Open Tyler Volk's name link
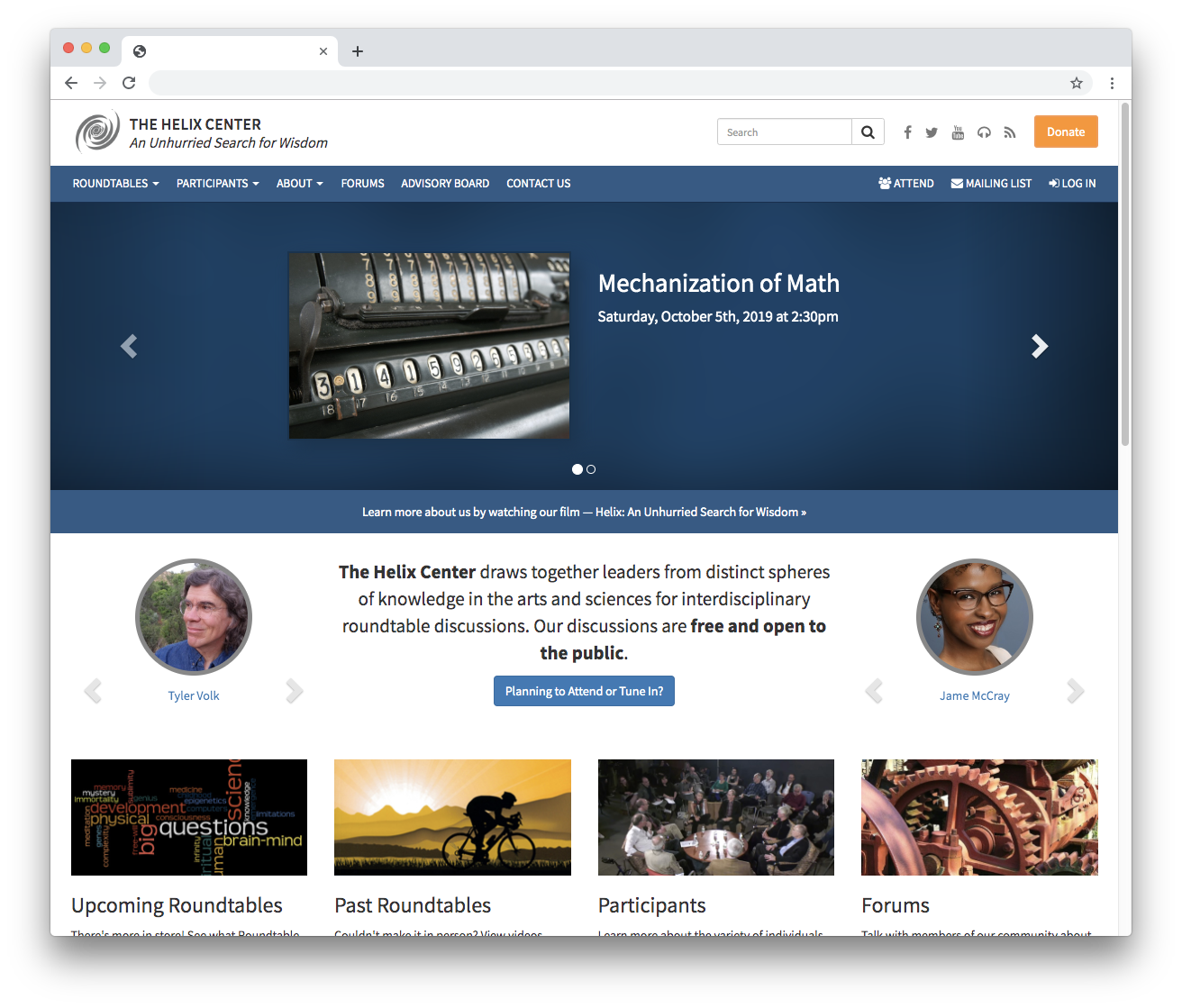1182x1008 pixels. pyautogui.click(x=194, y=695)
